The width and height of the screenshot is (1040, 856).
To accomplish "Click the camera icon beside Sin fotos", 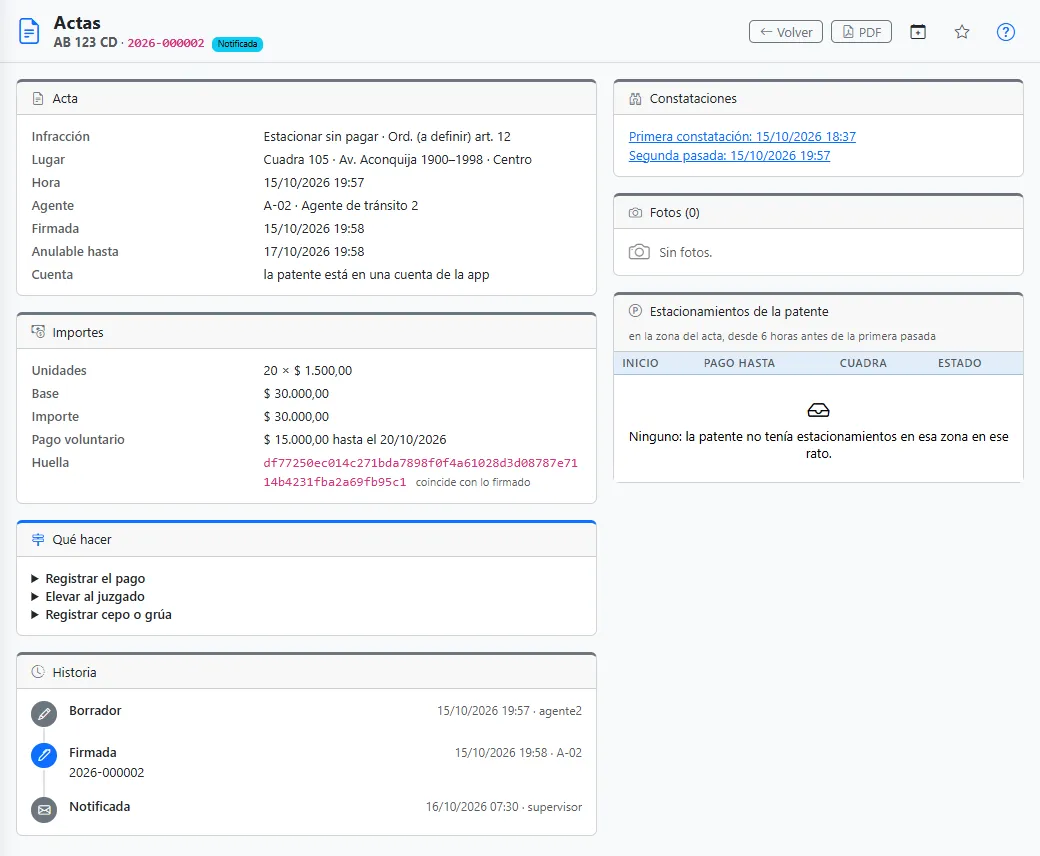I will pos(639,252).
